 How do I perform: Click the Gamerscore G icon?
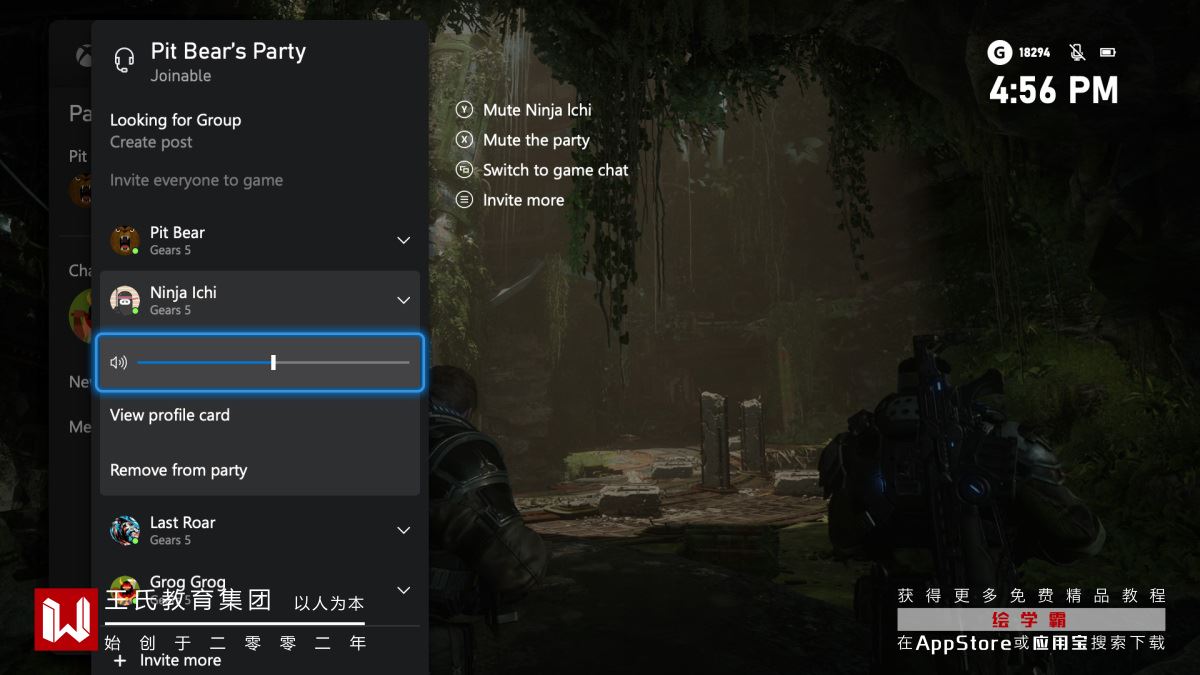coord(999,52)
